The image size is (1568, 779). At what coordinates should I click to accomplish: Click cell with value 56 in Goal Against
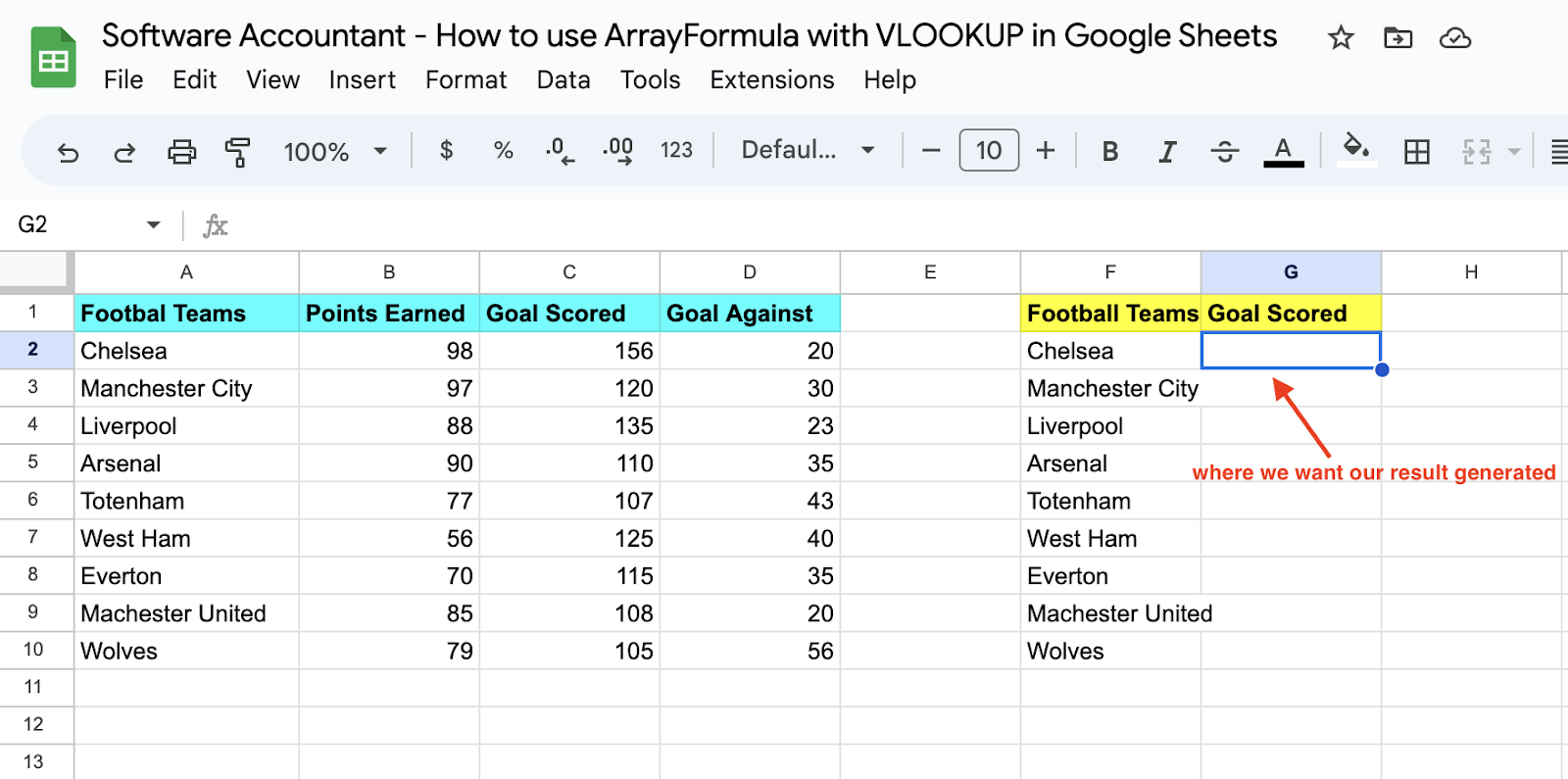(x=750, y=651)
